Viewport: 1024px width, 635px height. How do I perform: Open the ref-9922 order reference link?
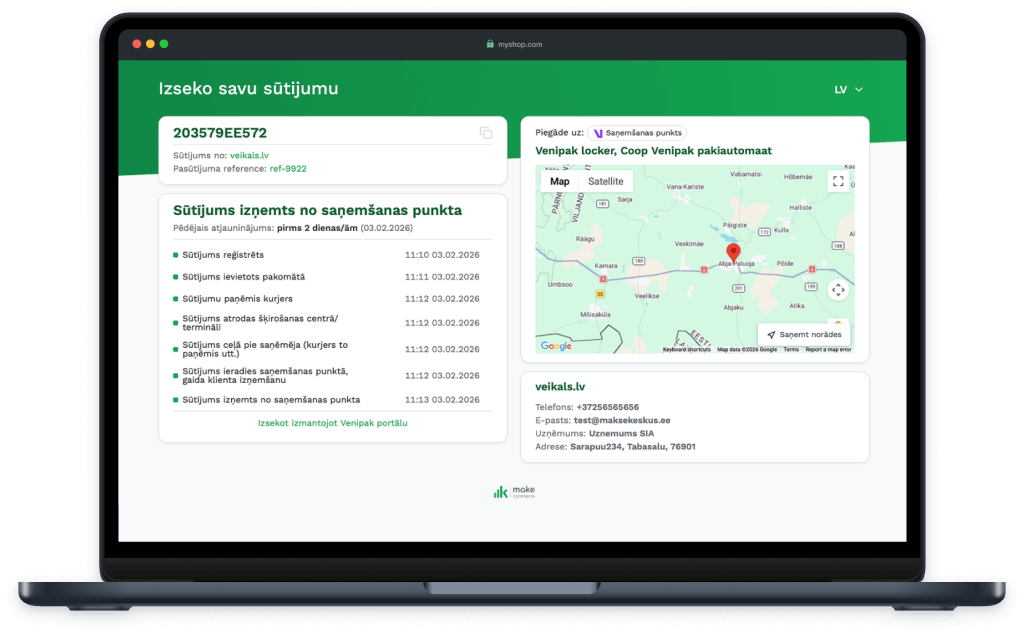288,169
